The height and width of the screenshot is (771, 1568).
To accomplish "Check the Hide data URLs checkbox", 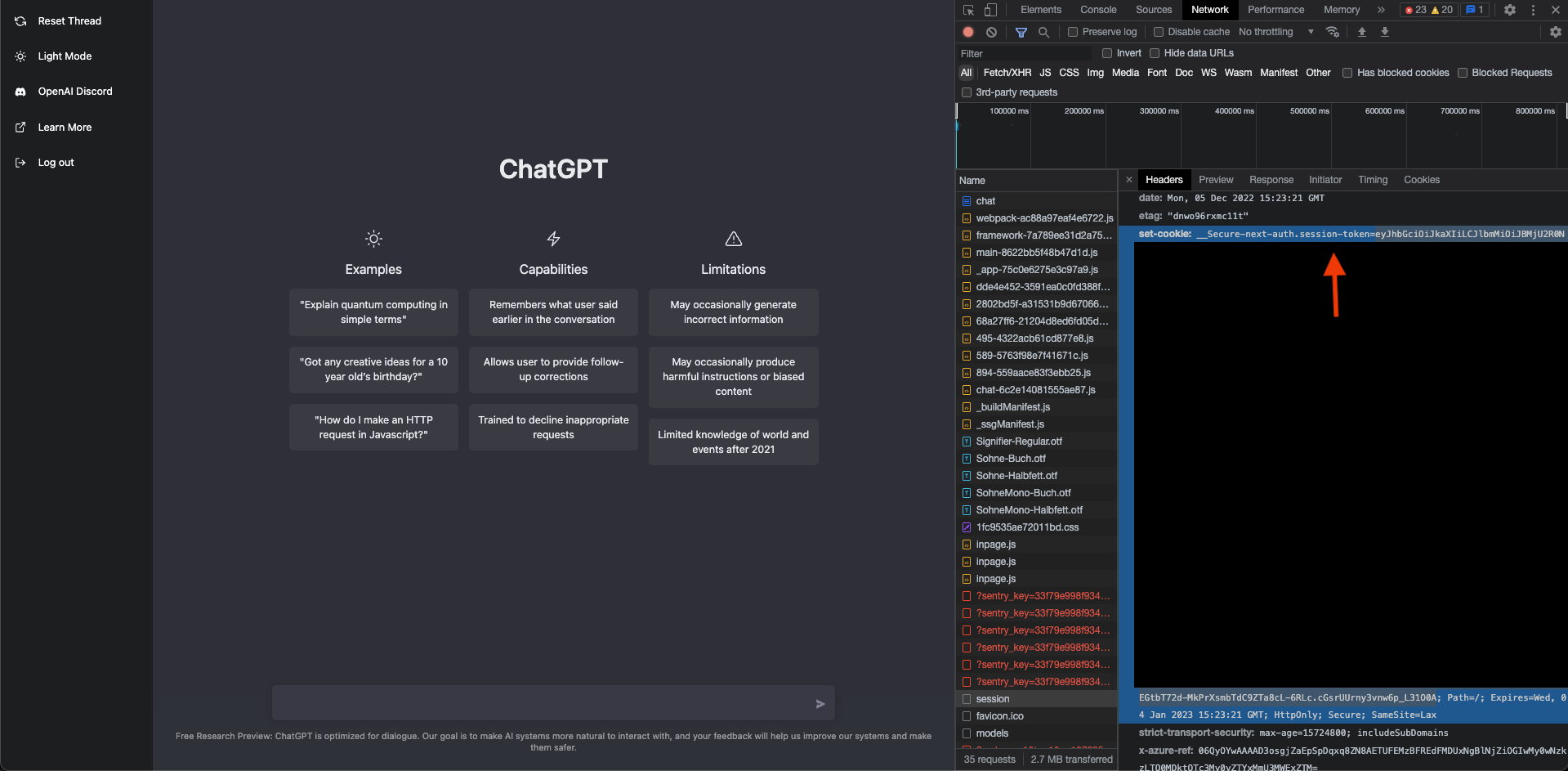I will pos(1155,53).
